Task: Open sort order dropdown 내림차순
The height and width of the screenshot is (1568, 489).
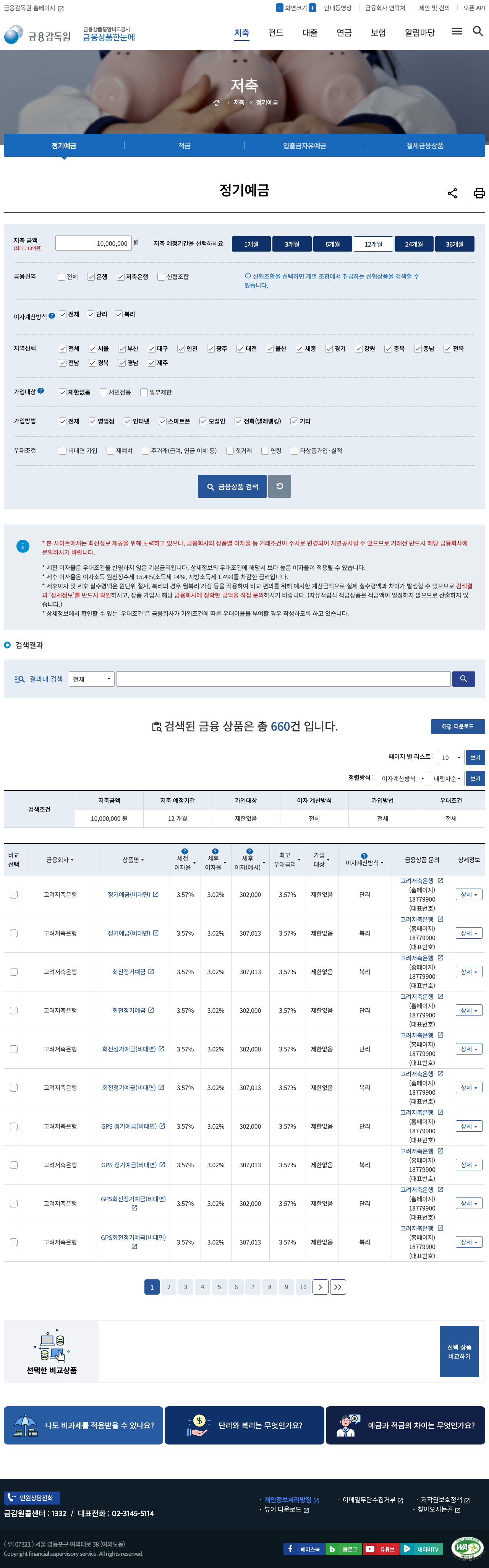Action: (x=448, y=778)
